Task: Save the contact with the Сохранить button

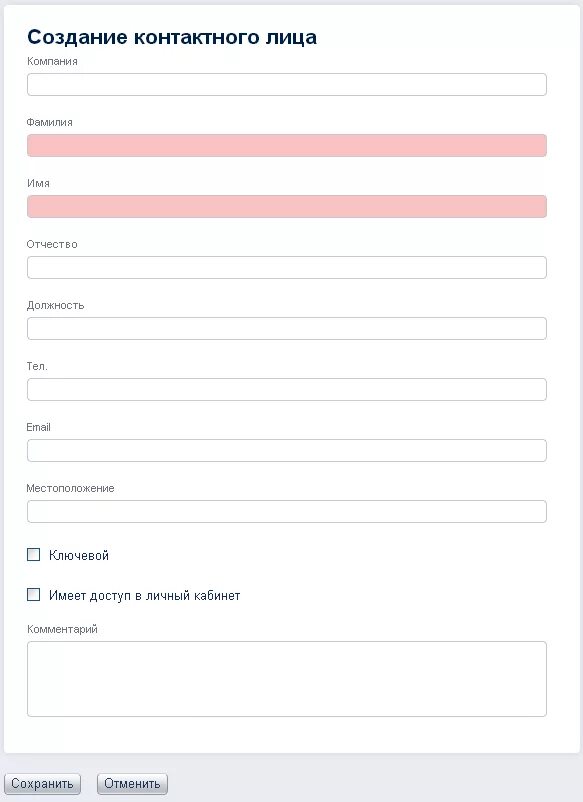Action: pos(42,784)
